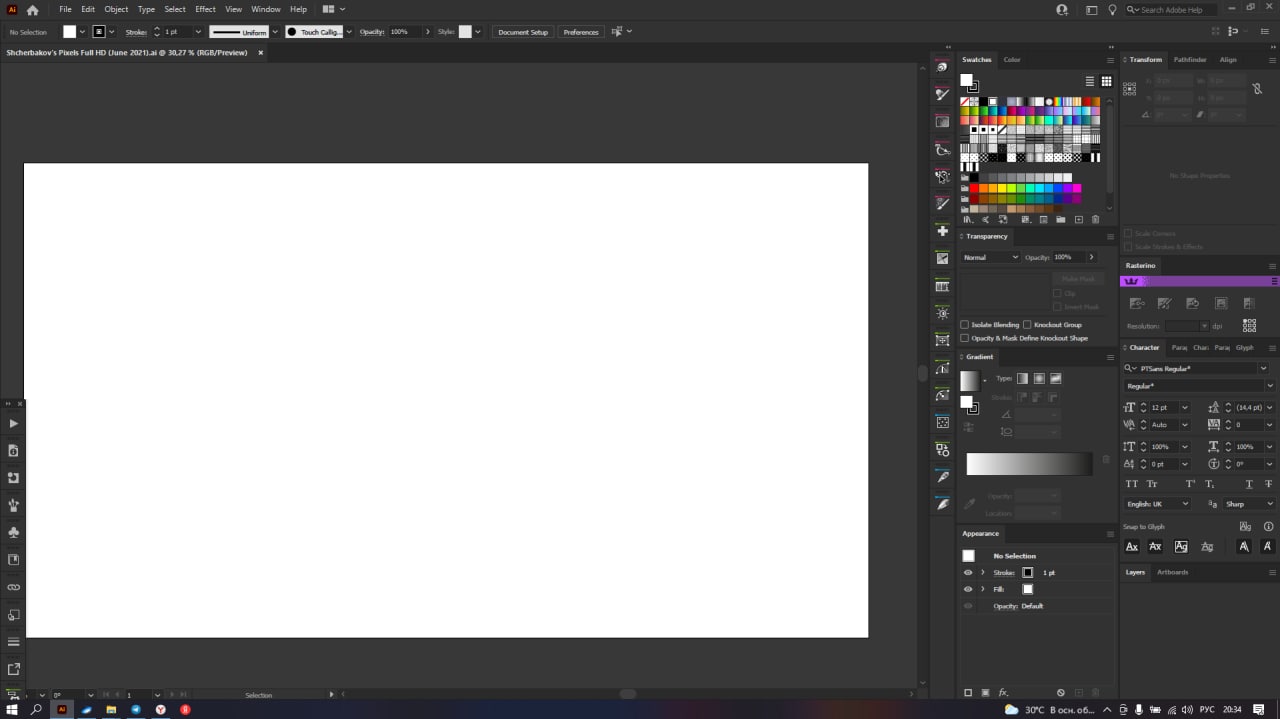The image size is (1280, 719).
Task: Enable the Isolate Blending checkbox
Action: 965,325
